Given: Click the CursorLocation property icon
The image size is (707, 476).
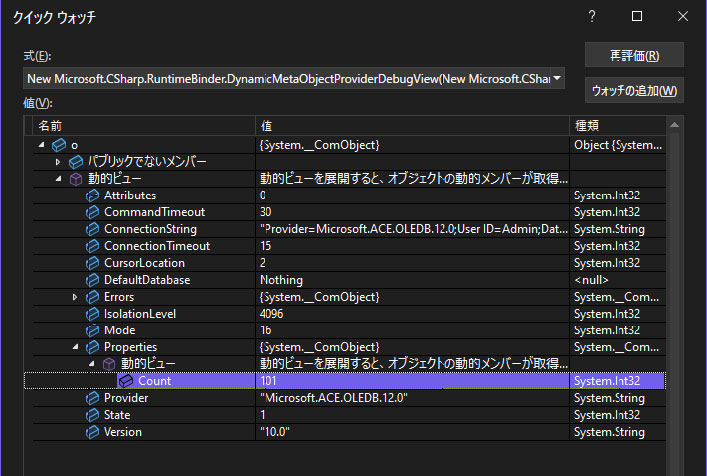Looking at the screenshot, I should click(92, 263).
